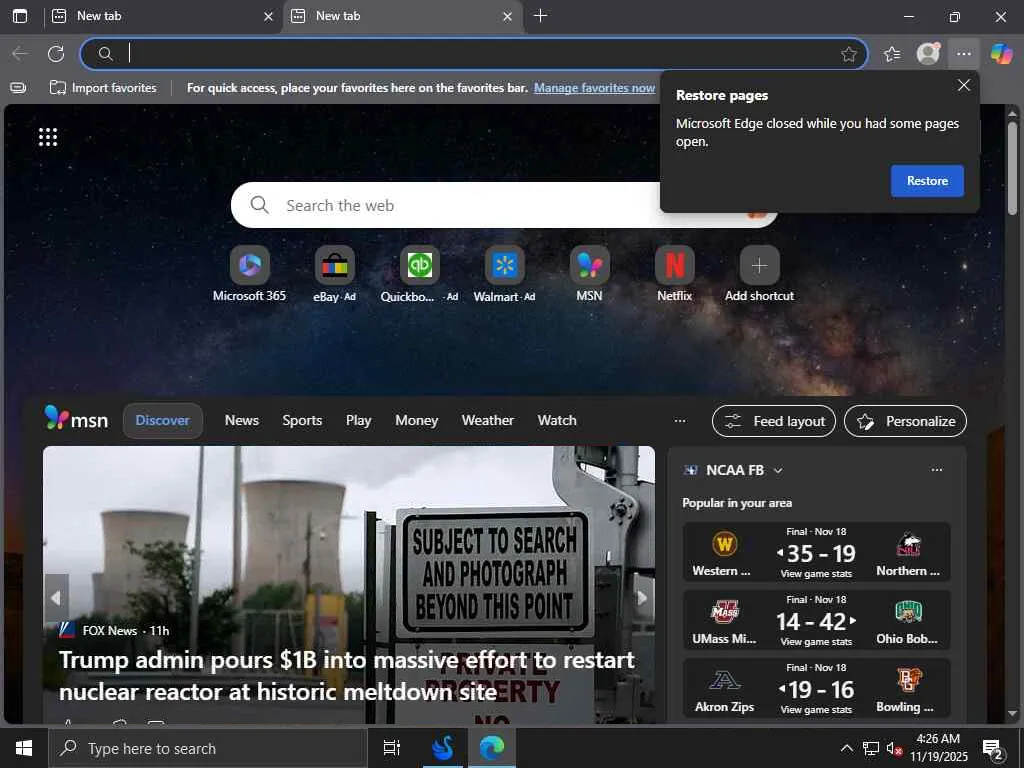This screenshot has height=768, width=1024.
Task: Launch Copilot from toolbar icon
Action: (x=1001, y=54)
